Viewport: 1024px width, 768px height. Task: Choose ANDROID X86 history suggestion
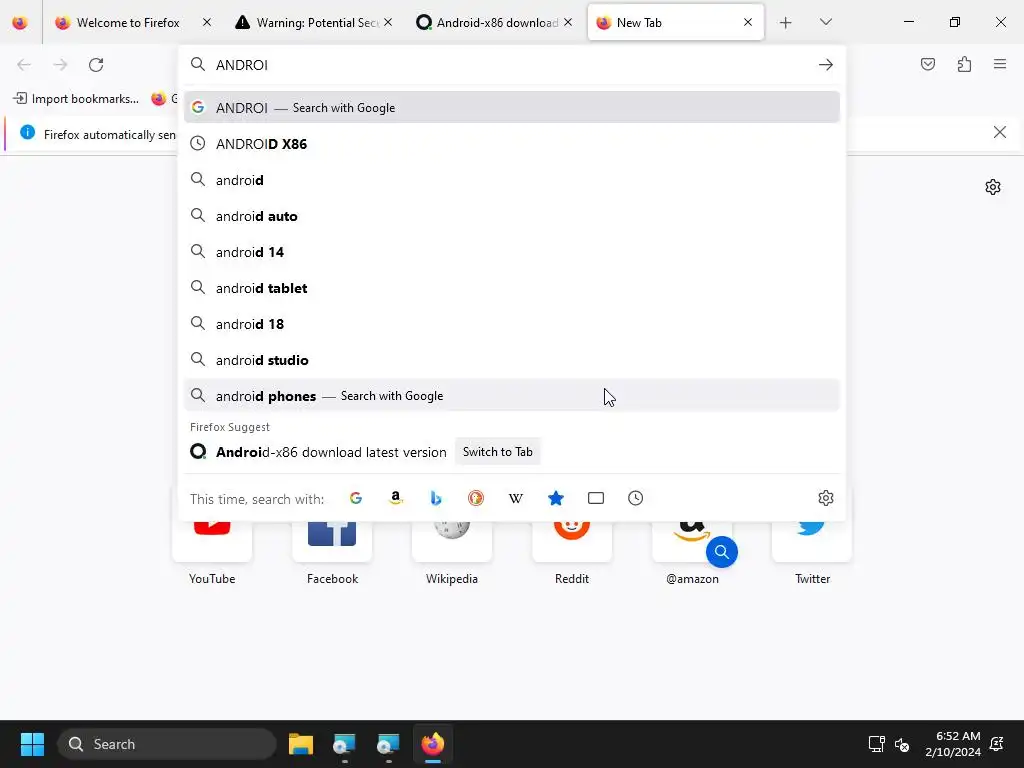(x=511, y=143)
